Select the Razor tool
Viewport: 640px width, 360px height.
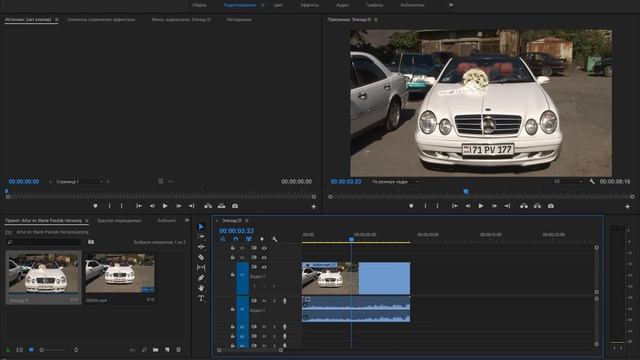201,257
